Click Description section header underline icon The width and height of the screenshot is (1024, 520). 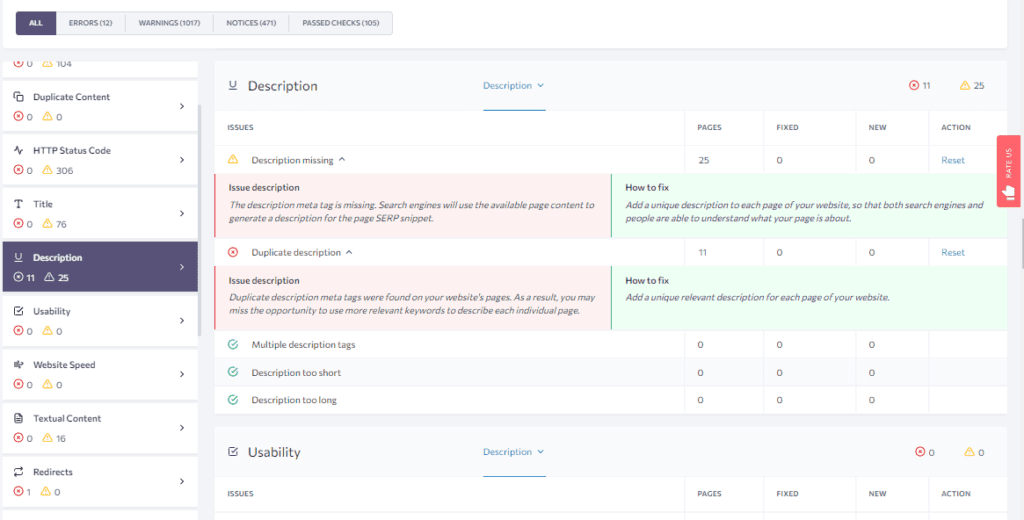[x=232, y=86]
